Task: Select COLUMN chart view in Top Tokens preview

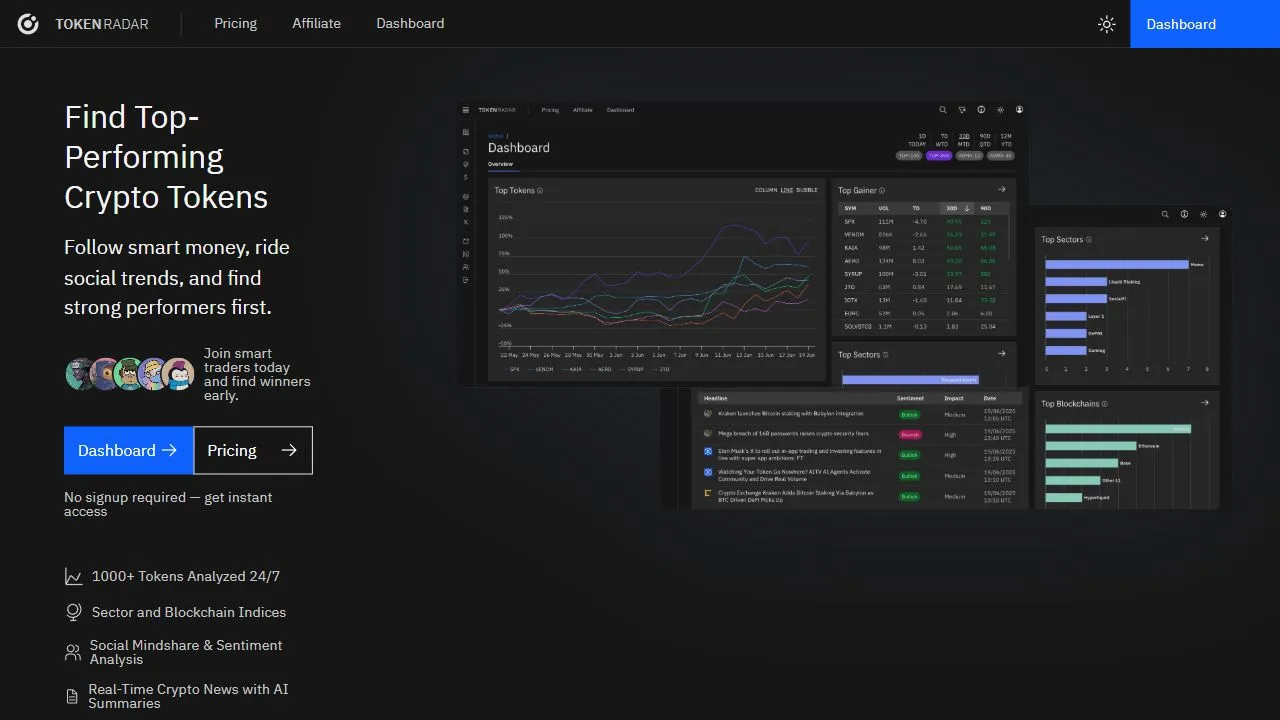Action: [x=766, y=190]
